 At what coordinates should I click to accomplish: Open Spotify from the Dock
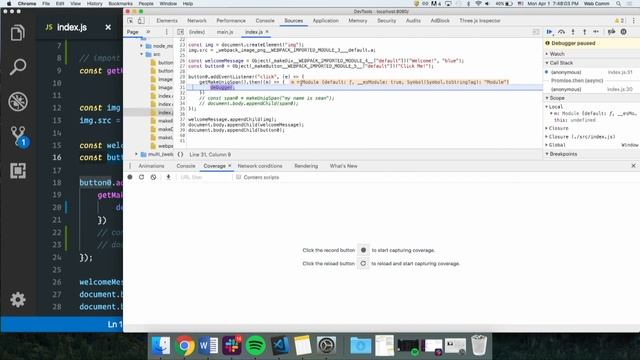pyautogui.click(x=256, y=345)
